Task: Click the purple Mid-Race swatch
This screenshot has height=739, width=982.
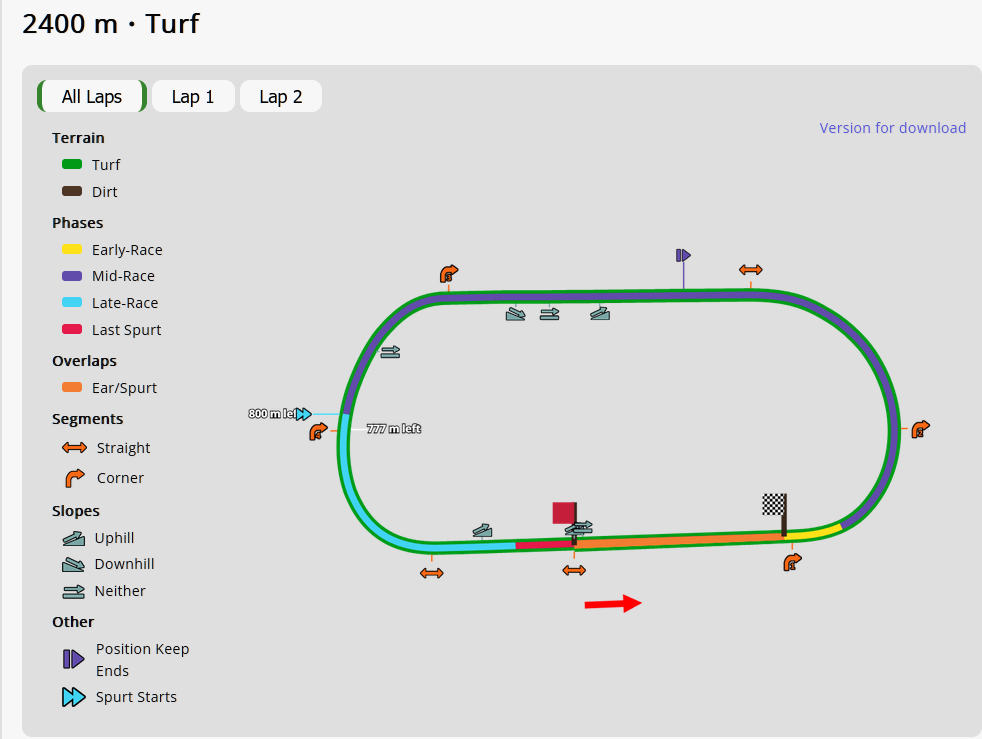Action: pos(72,276)
